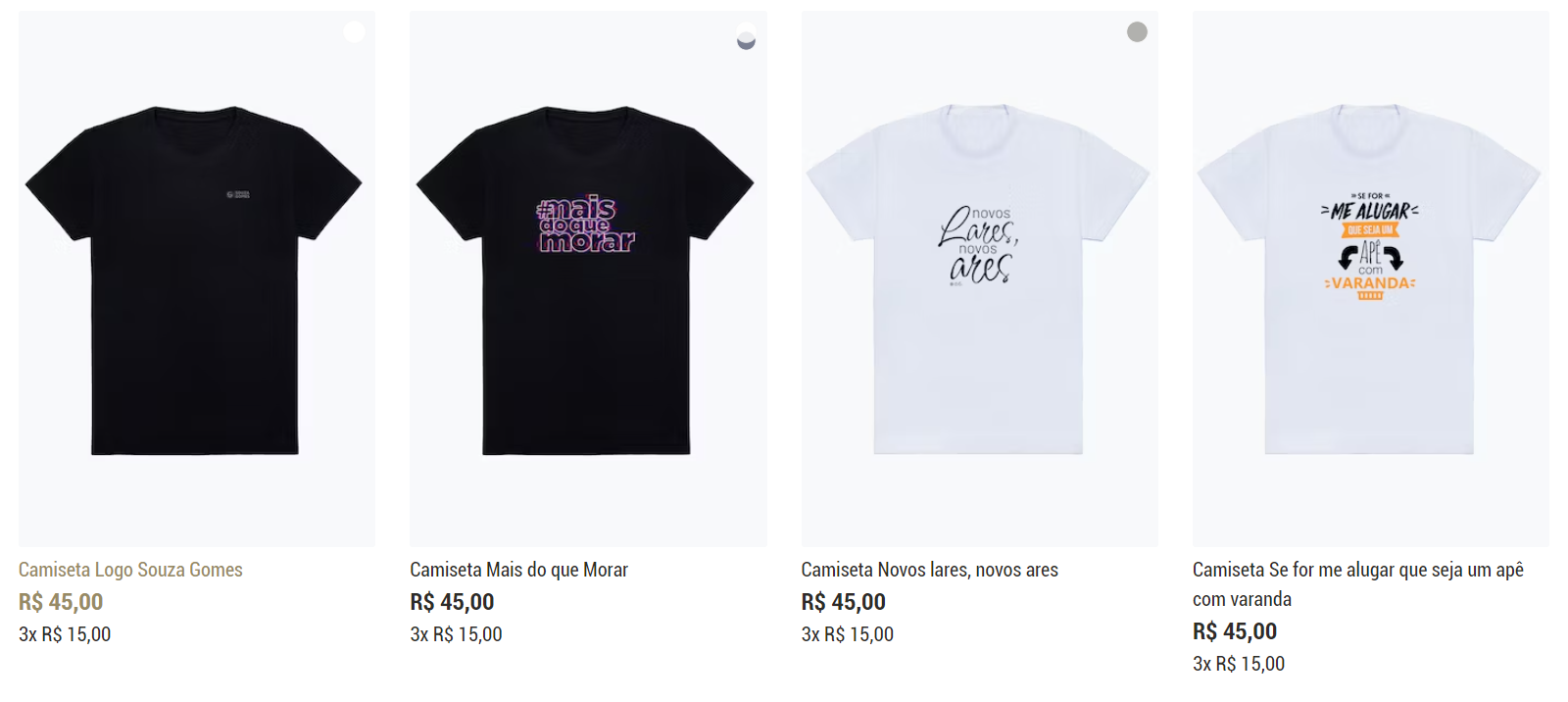Open the Novos lares, novos ares shirt image

pyautogui.click(x=979, y=279)
